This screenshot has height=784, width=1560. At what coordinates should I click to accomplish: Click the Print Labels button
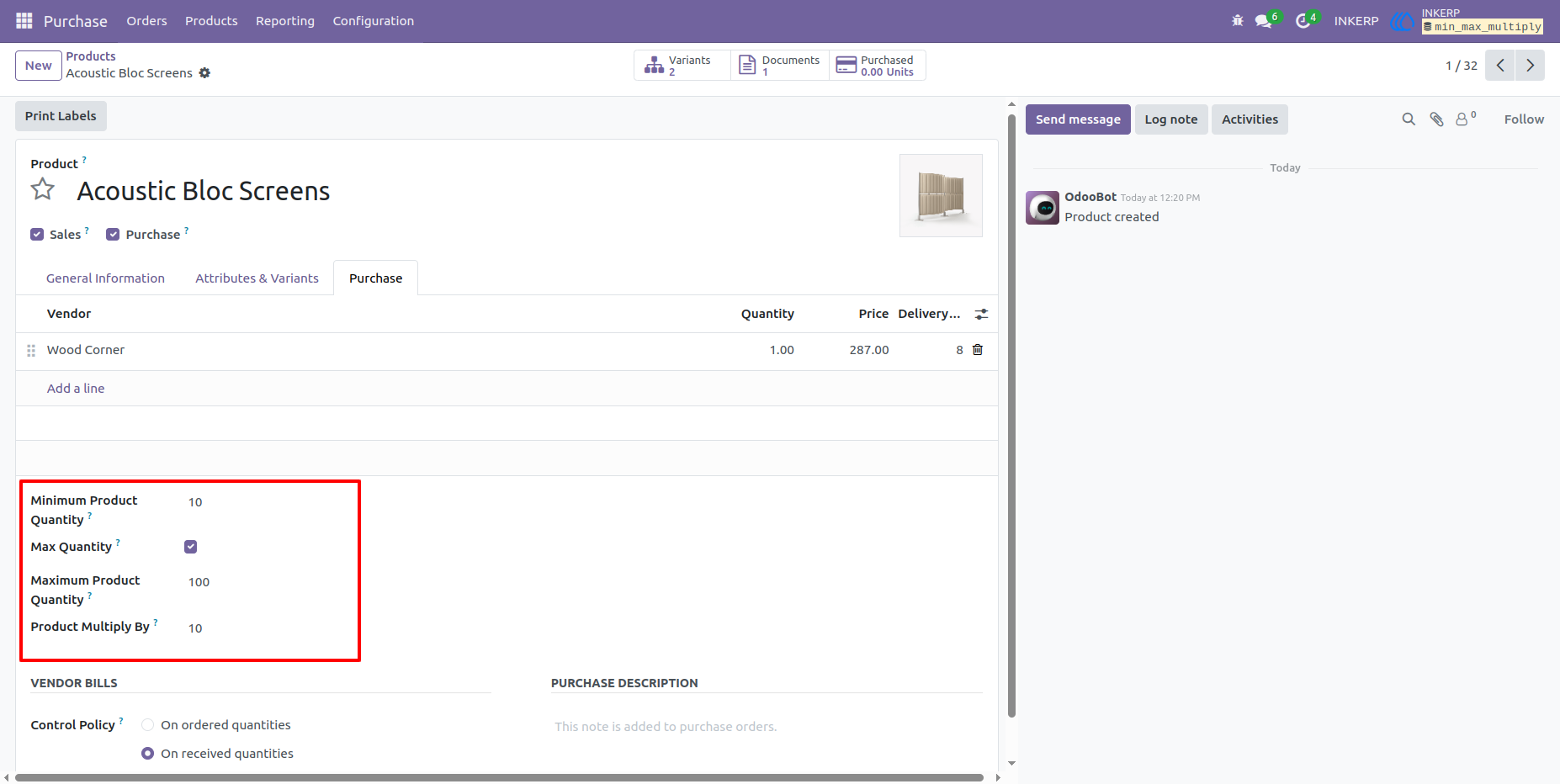(x=61, y=116)
